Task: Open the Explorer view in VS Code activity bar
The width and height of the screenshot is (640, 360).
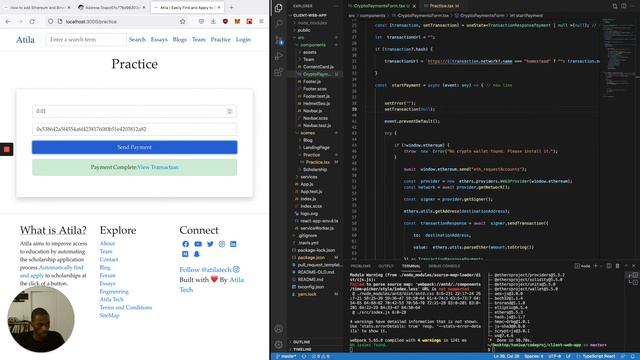Action: point(279,8)
